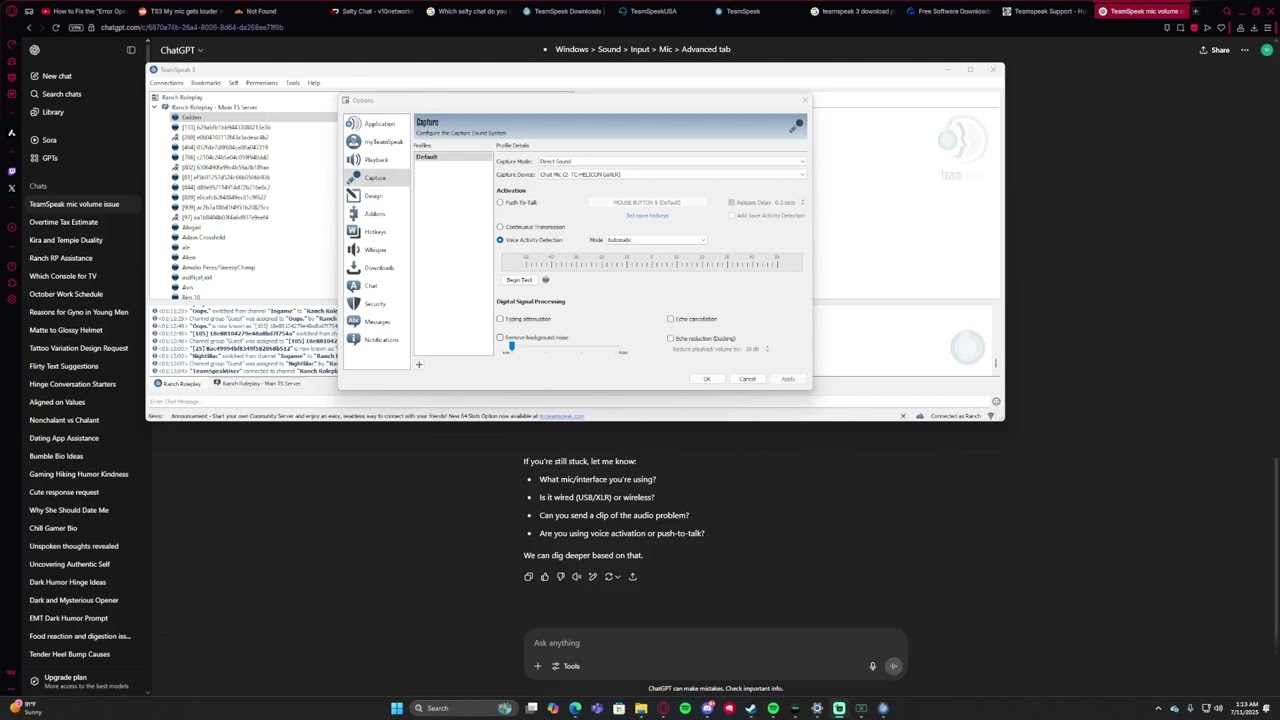Screen dimensions: 1280x720
Task: Start ChatGPT voice mode
Action: [893, 666]
